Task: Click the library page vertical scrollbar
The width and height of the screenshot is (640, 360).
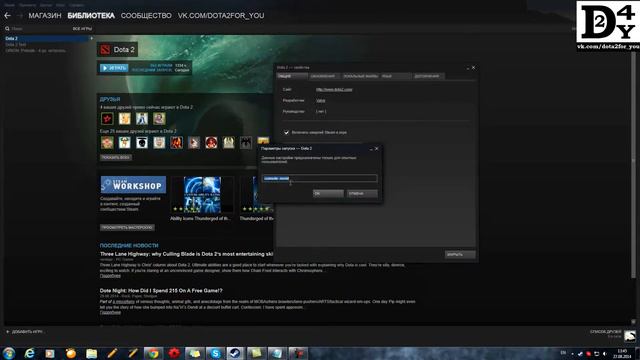Action: [633, 165]
